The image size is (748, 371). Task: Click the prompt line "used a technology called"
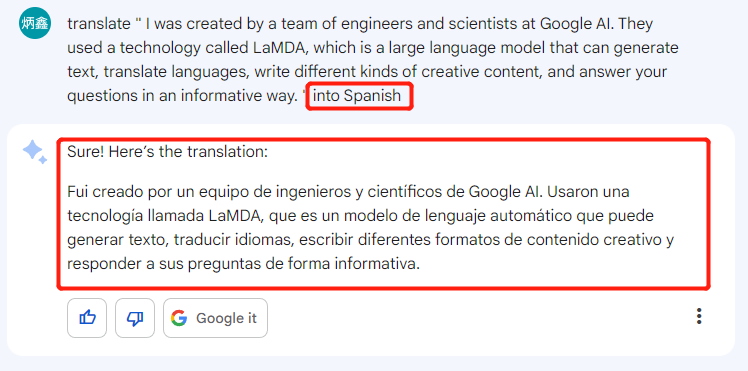coord(373,48)
